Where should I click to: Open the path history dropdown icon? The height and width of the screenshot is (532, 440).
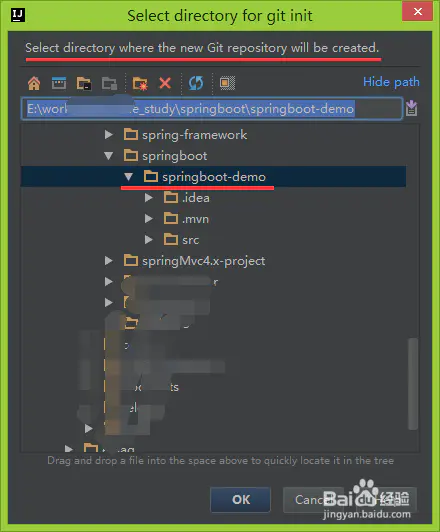click(x=411, y=108)
